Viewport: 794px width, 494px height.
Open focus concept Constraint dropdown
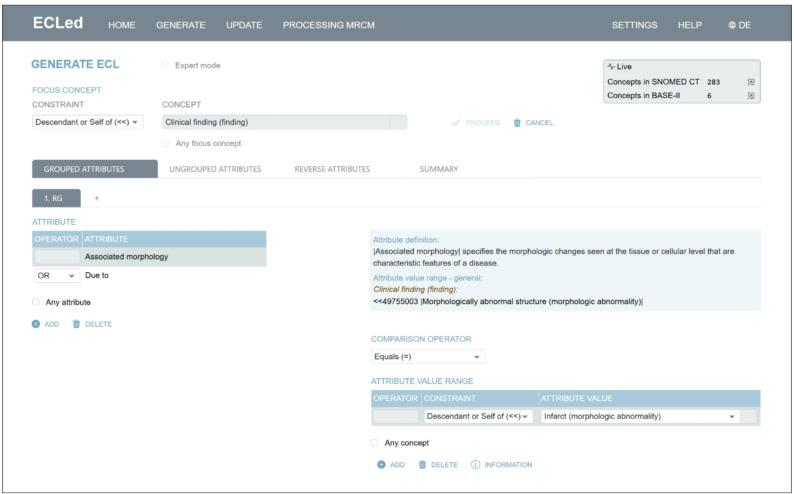pyautogui.click(x=88, y=122)
